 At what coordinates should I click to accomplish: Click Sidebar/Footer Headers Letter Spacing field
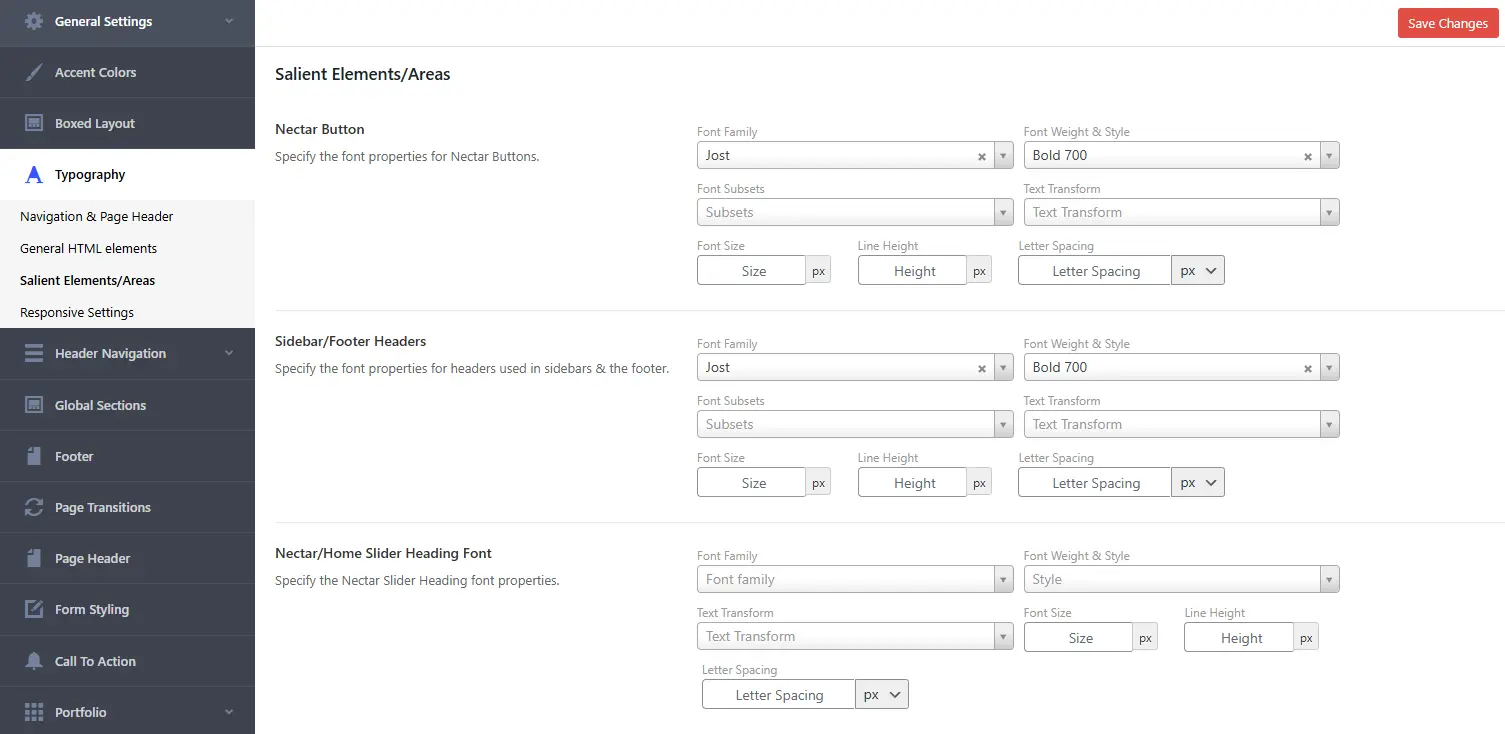[x=1094, y=483]
